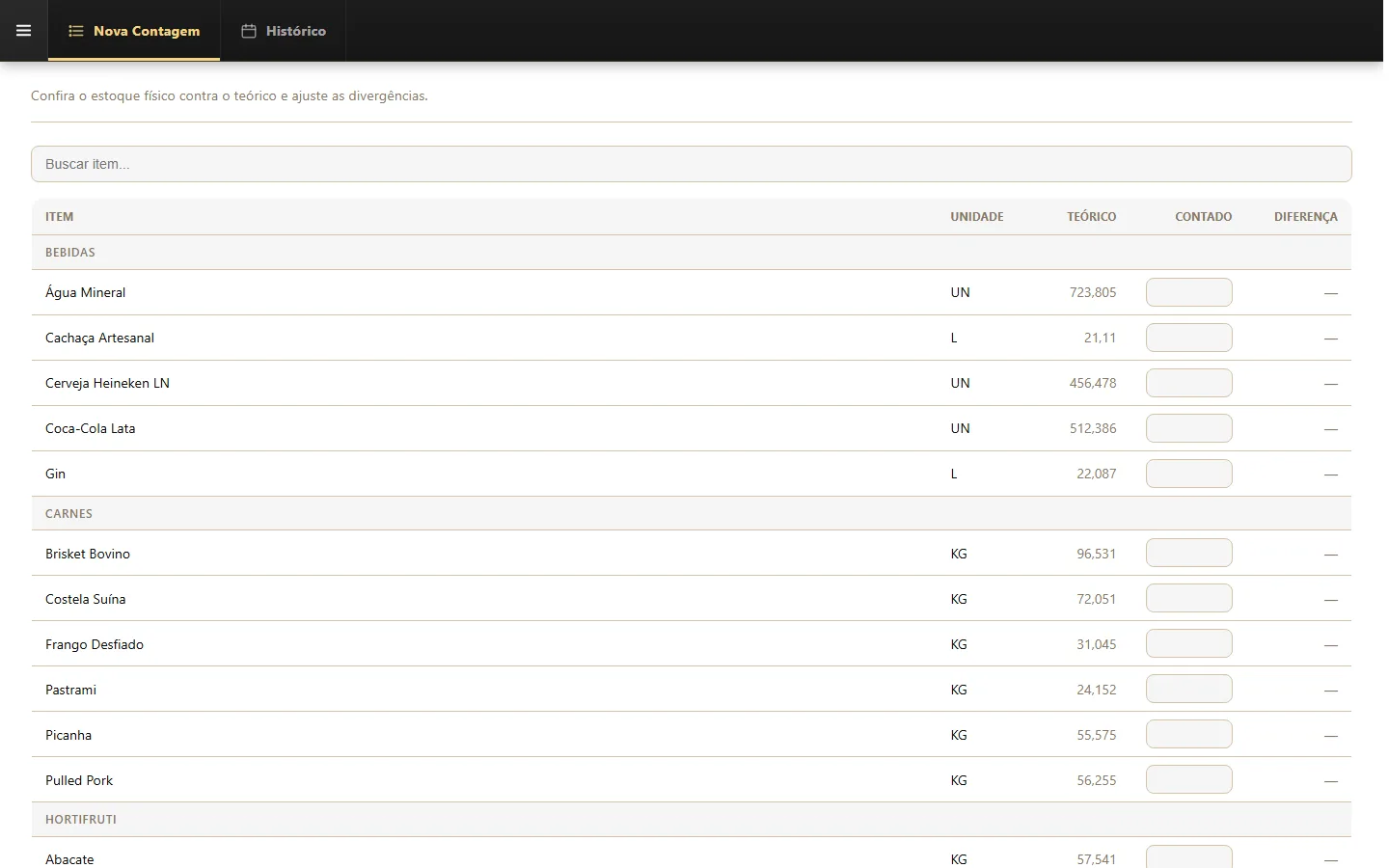This screenshot has width=1389, height=868.
Task: Click the UNIDADE column header
Action: pos(977,217)
